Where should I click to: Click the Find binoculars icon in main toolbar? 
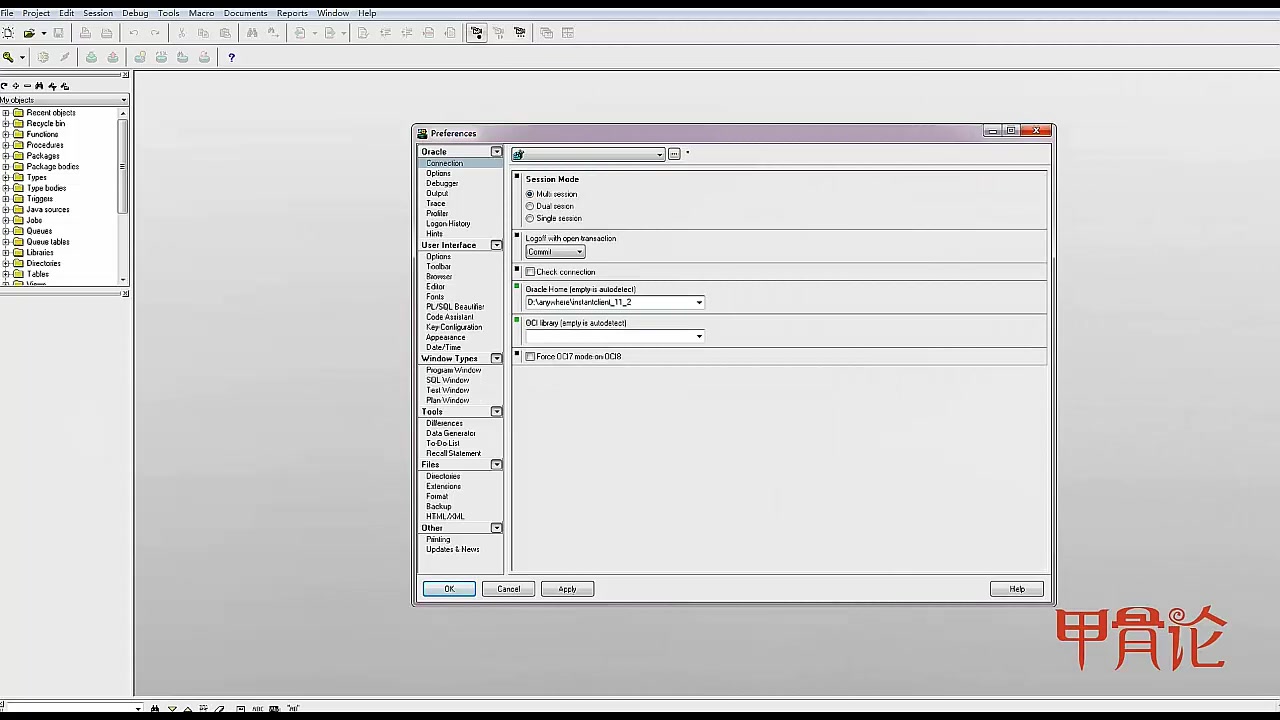[252, 33]
